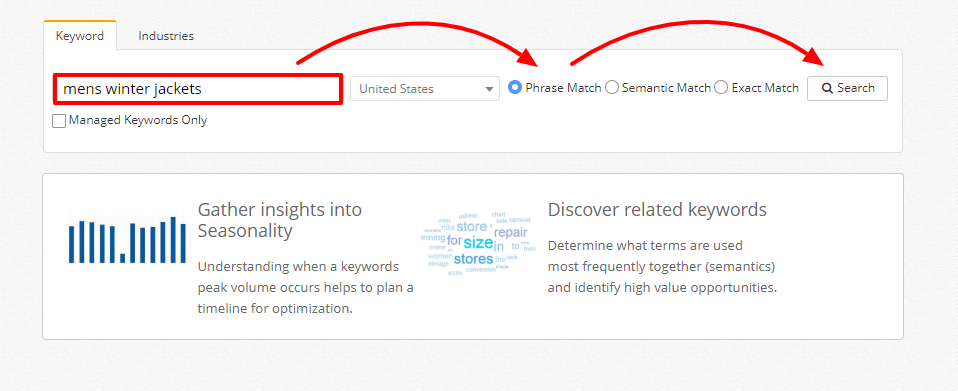Image resolution: width=958 pixels, height=391 pixels.
Task: Click the 'size' word in the cloud
Action: [478, 243]
